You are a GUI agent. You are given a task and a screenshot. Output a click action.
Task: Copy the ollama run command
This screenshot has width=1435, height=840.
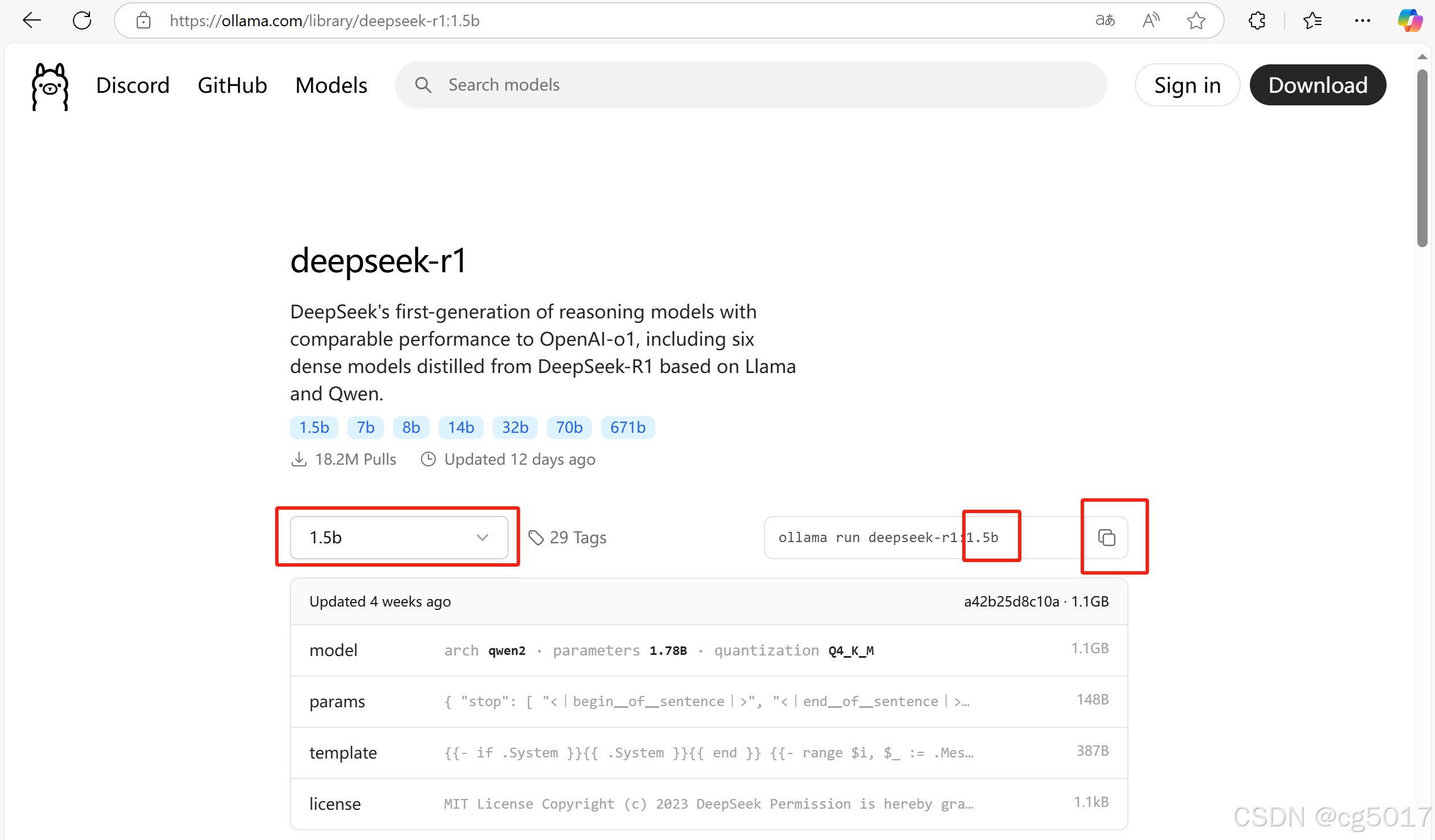(x=1106, y=538)
